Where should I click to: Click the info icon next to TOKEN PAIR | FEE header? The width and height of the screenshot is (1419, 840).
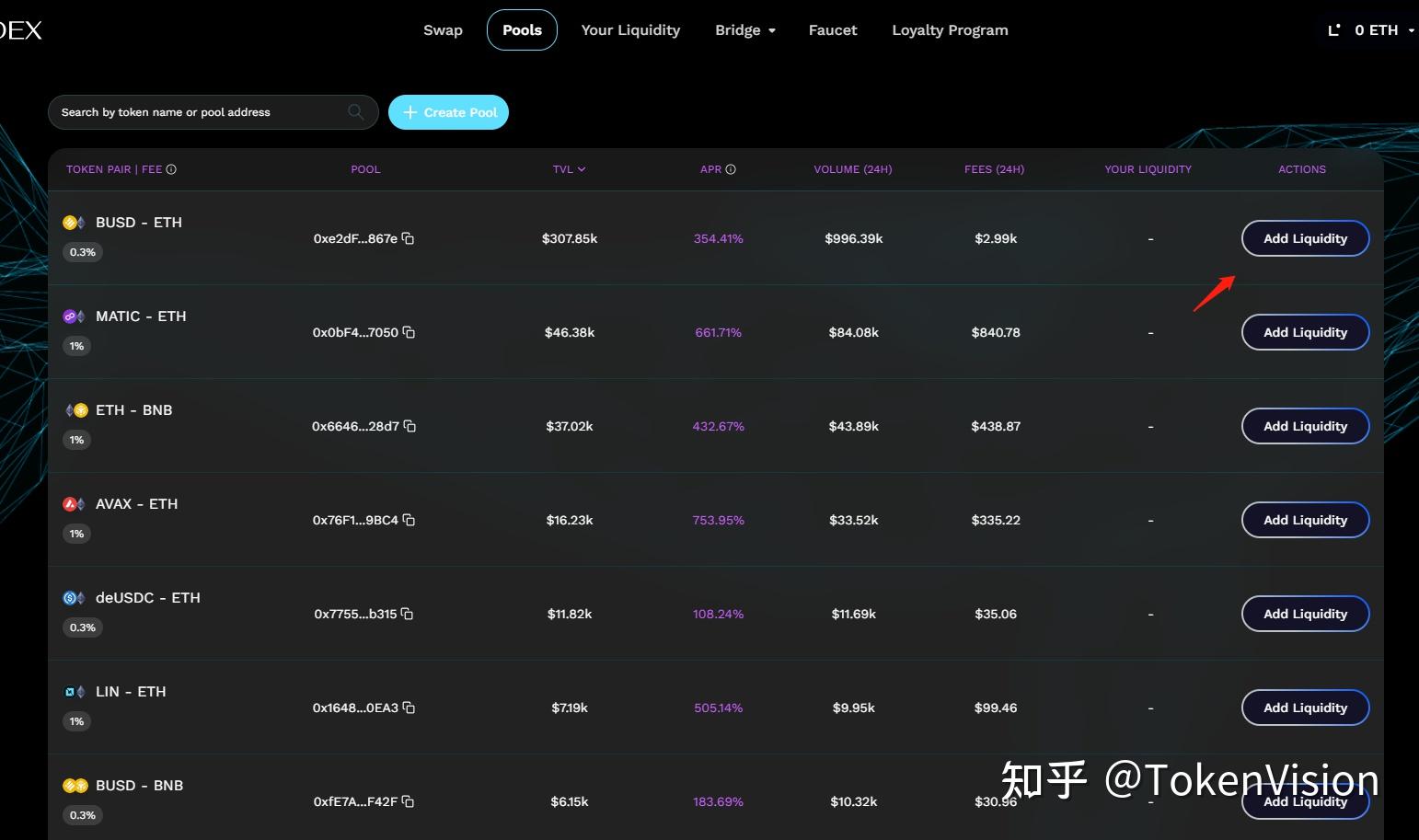[173, 169]
